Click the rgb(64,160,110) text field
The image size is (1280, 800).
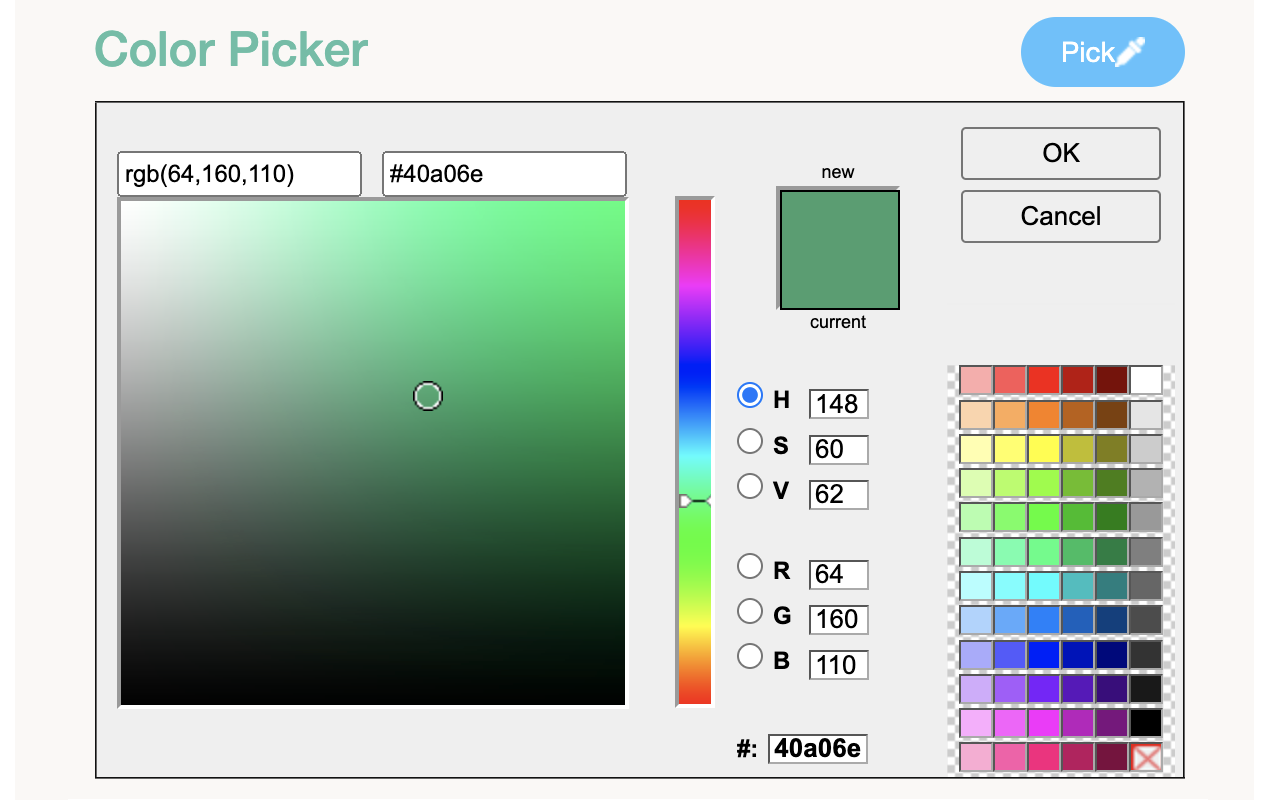pyautogui.click(x=239, y=174)
